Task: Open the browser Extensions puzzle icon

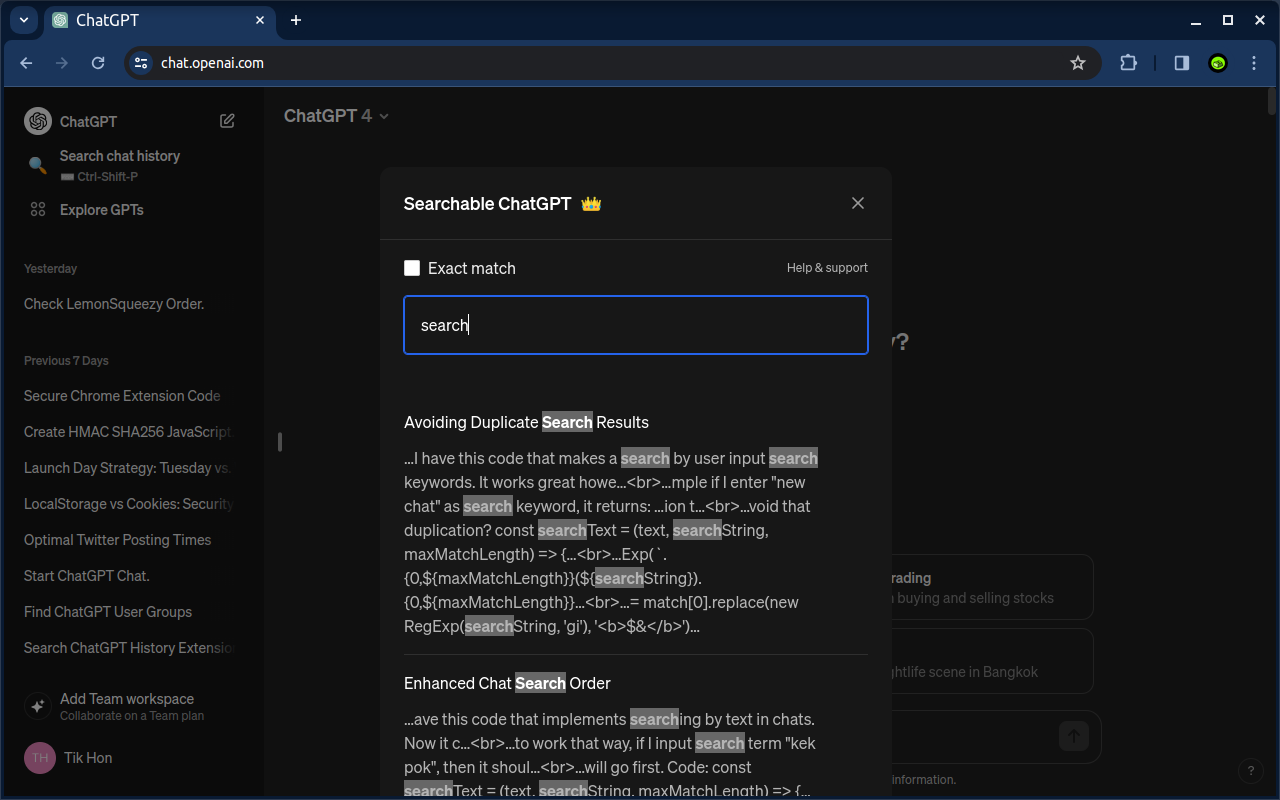Action: click(x=1128, y=63)
